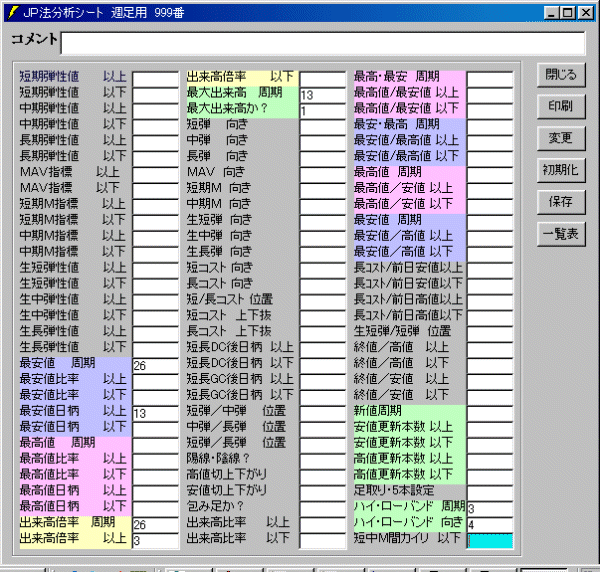Select the 生長弾 向き input field
This screenshot has height=572, width=600.
coord(323,254)
